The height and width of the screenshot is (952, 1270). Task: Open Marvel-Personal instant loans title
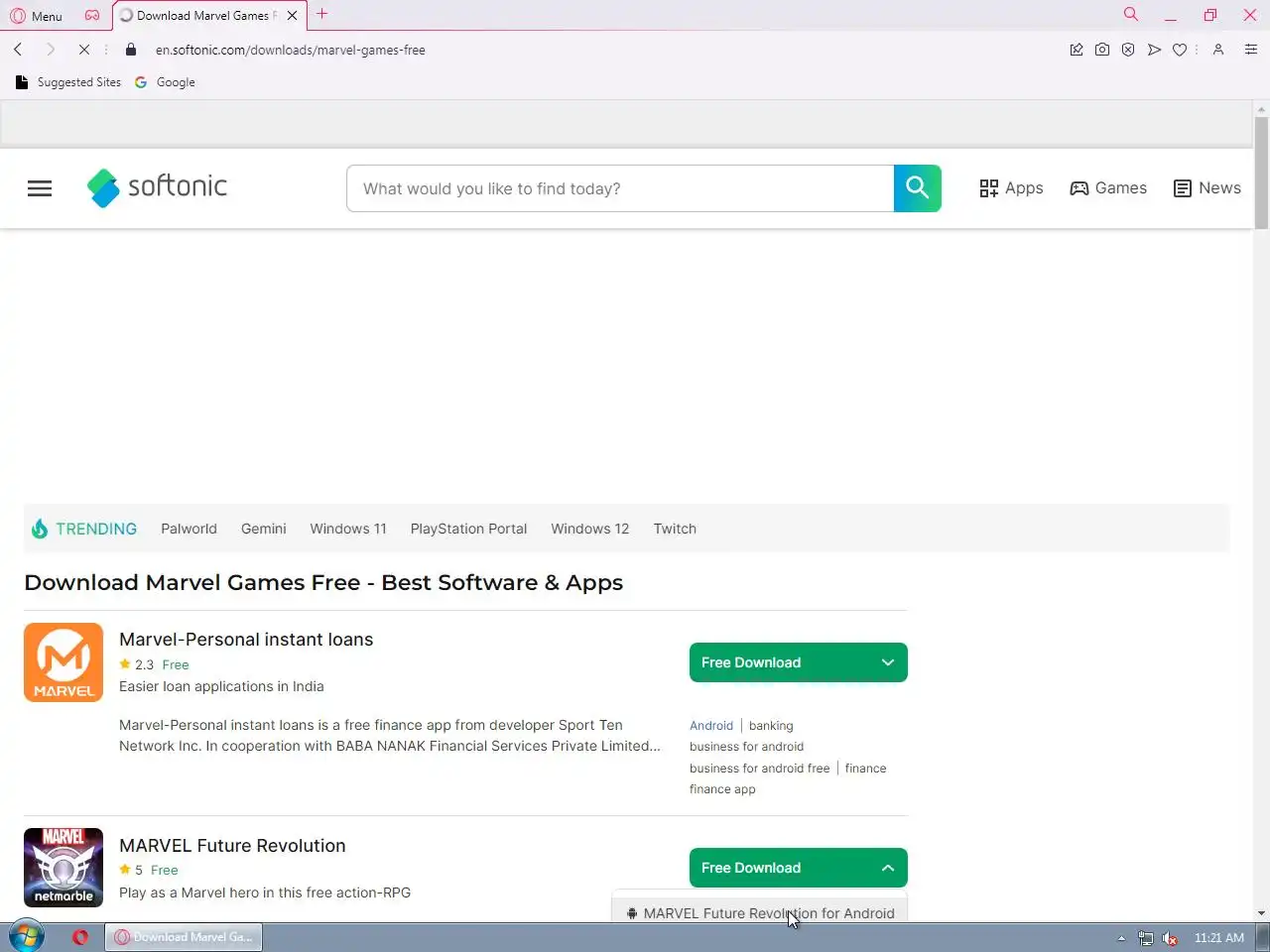(x=246, y=640)
